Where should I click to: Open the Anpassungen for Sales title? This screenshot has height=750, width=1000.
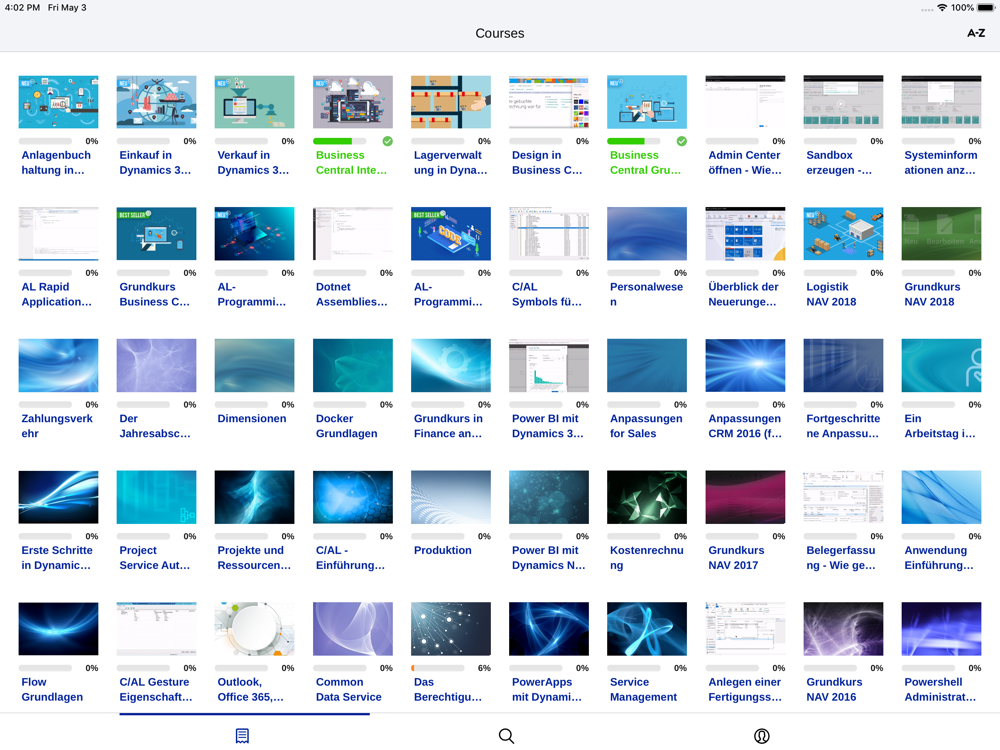coord(646,426)
